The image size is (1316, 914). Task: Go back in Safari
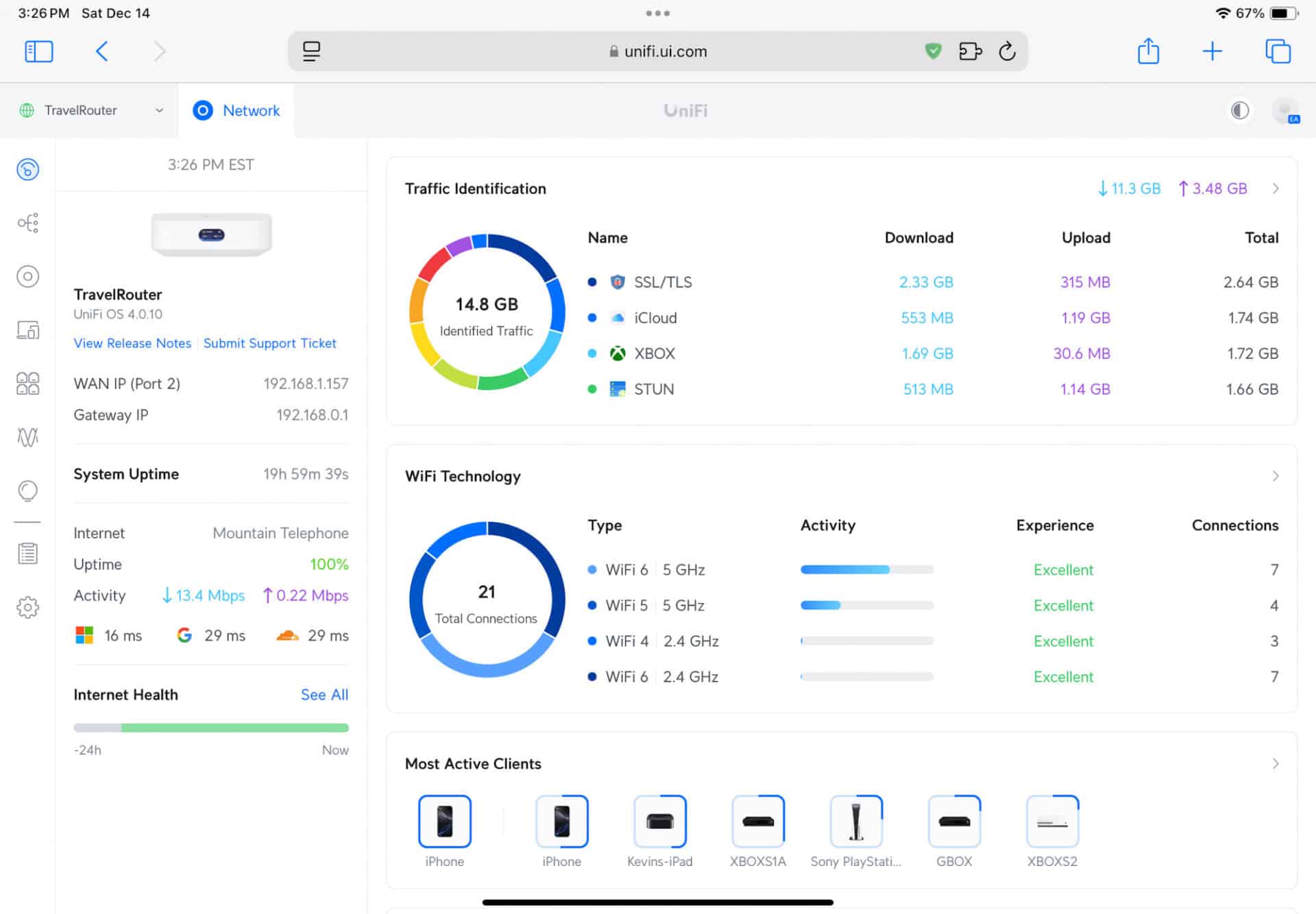click(x=101, y=51)
